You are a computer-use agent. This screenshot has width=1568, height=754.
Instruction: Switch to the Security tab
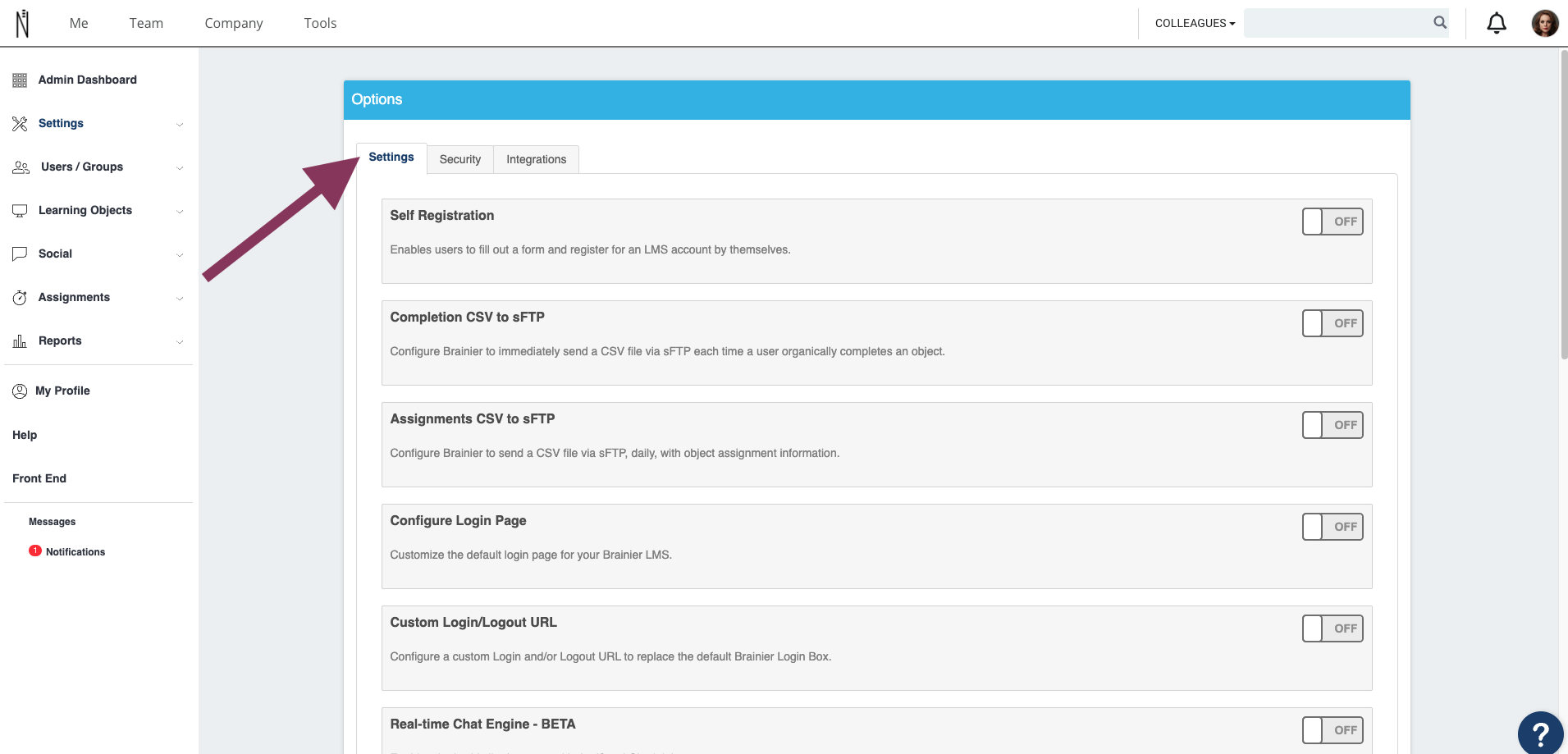[x=460, y=159]
